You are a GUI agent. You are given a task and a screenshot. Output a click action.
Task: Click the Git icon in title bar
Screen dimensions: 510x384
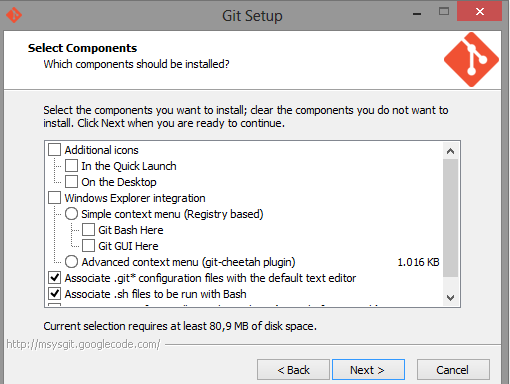pyautogui.click(x=14, y=15)
